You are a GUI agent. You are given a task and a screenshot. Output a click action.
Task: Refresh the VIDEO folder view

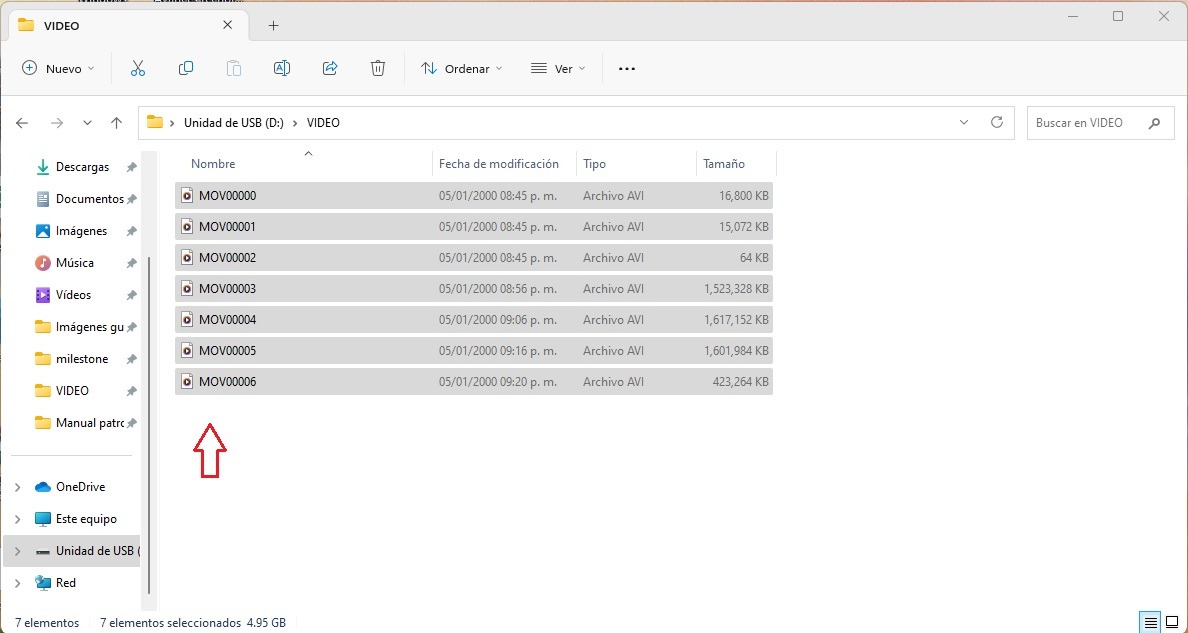click(x=997, y=122)
